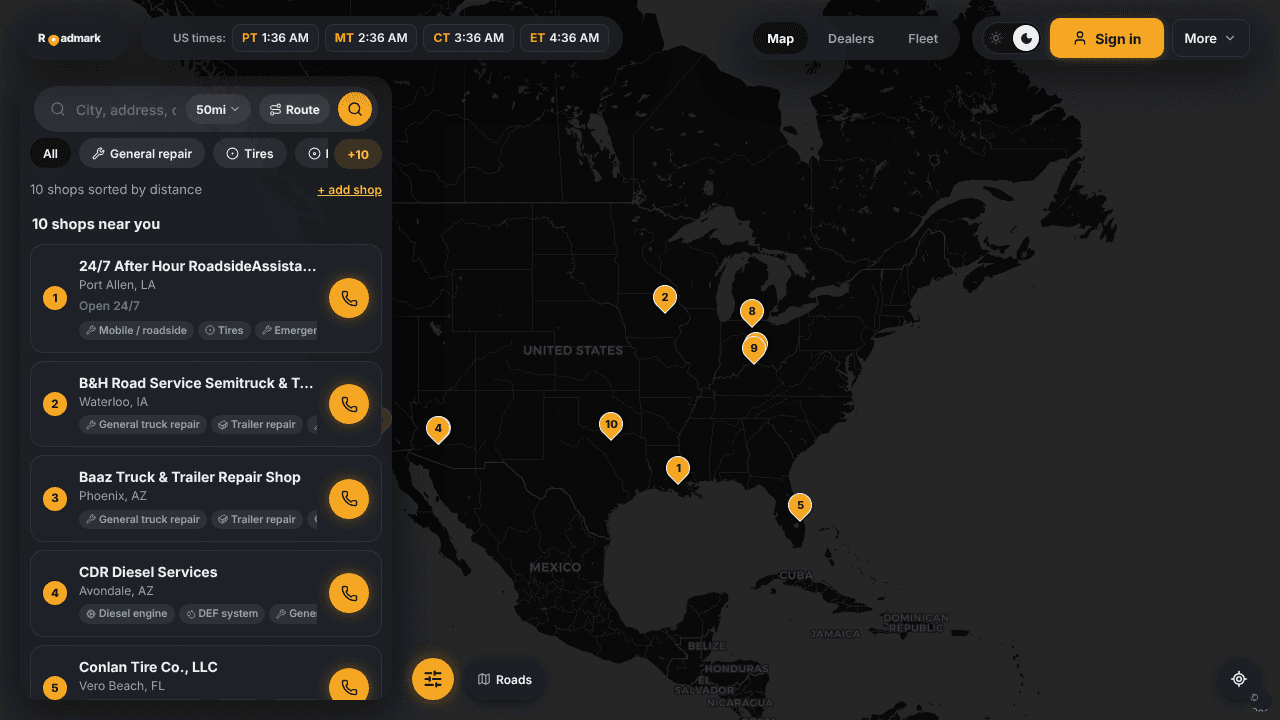The image size is (1280, 720).
Task: Click Trailer repair tag under Phoenix shop
Action: click(257, 519)
